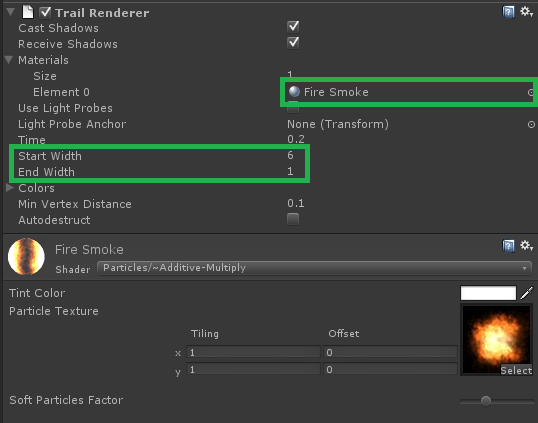Click Fire Smoke material sphere icon in Element 0
This screenshot has height=423, width=538.
tap(294, 92)
